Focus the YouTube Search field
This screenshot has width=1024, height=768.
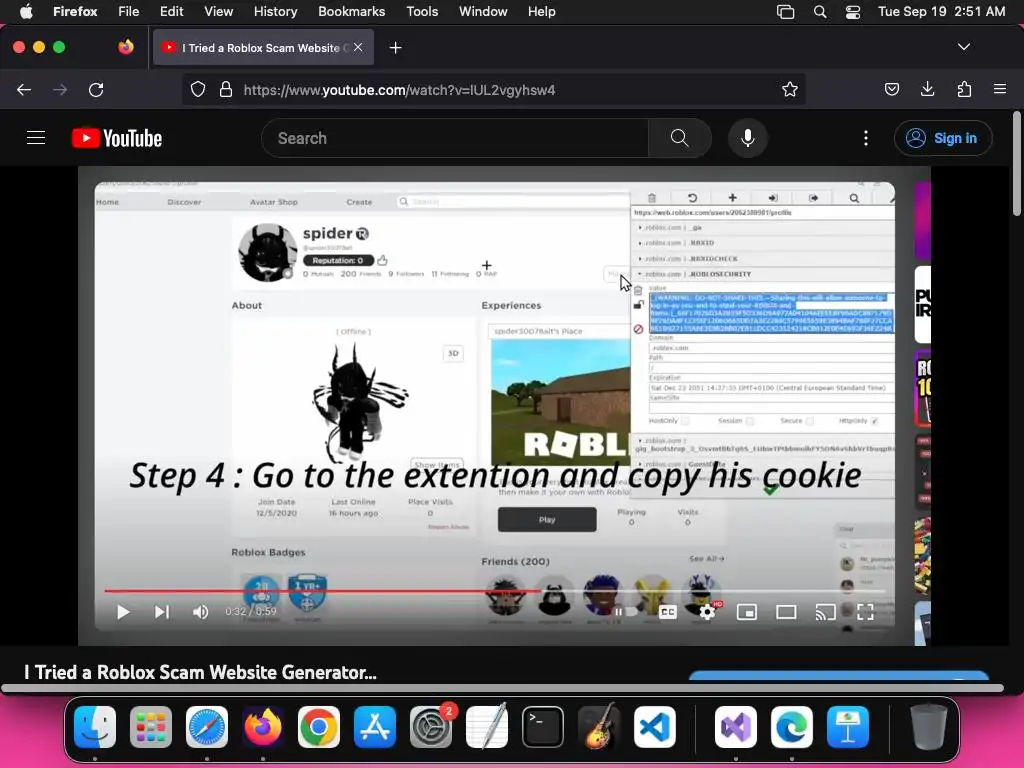point(455,138)
